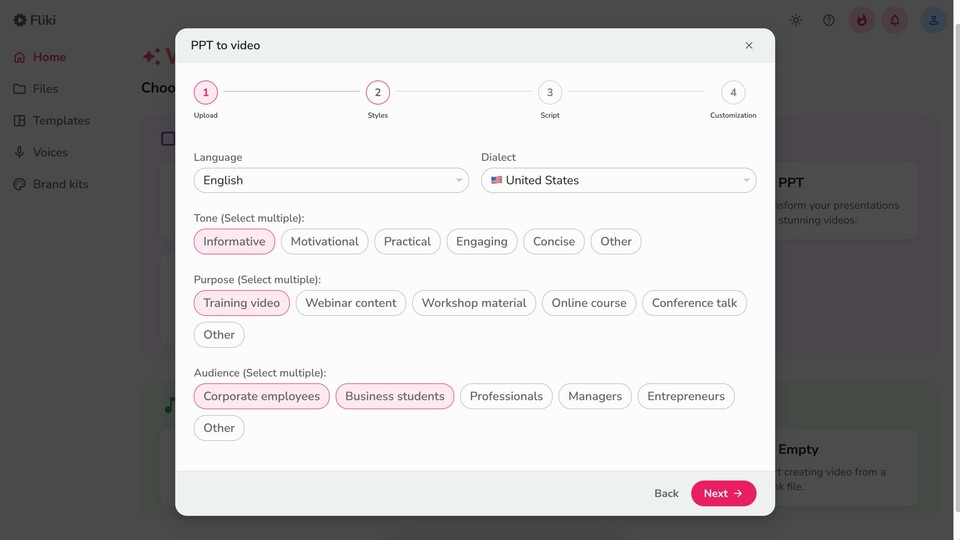
Task: Click the Fliki logo icon
Action: 20,20
